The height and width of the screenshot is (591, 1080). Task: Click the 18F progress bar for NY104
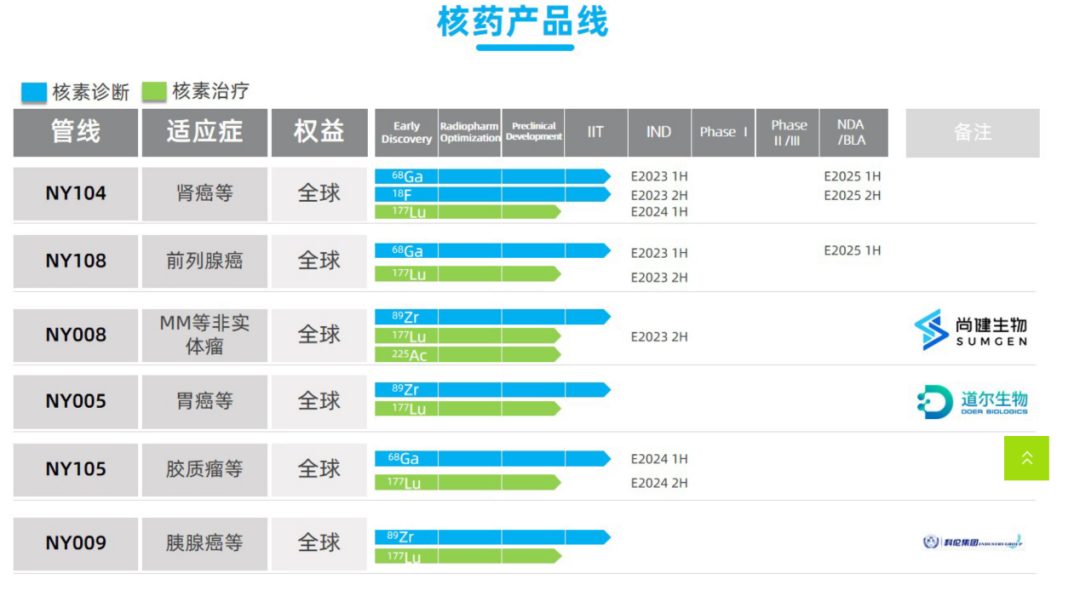click(492, 195)
